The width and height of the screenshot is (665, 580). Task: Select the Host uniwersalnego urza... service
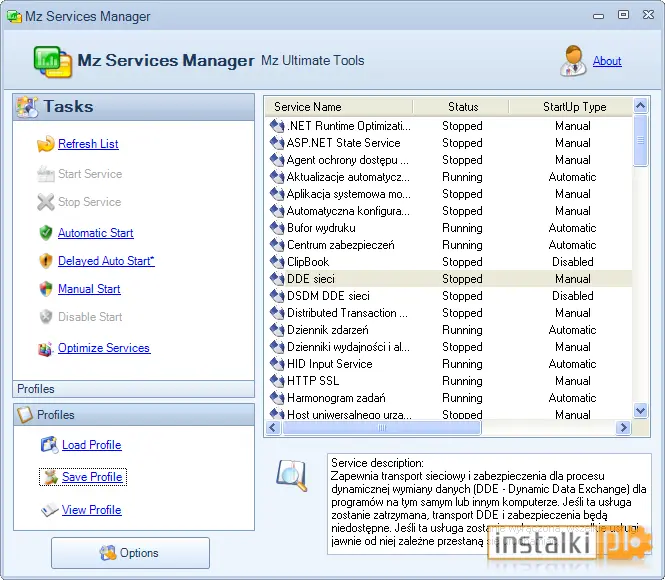[449, 414]
